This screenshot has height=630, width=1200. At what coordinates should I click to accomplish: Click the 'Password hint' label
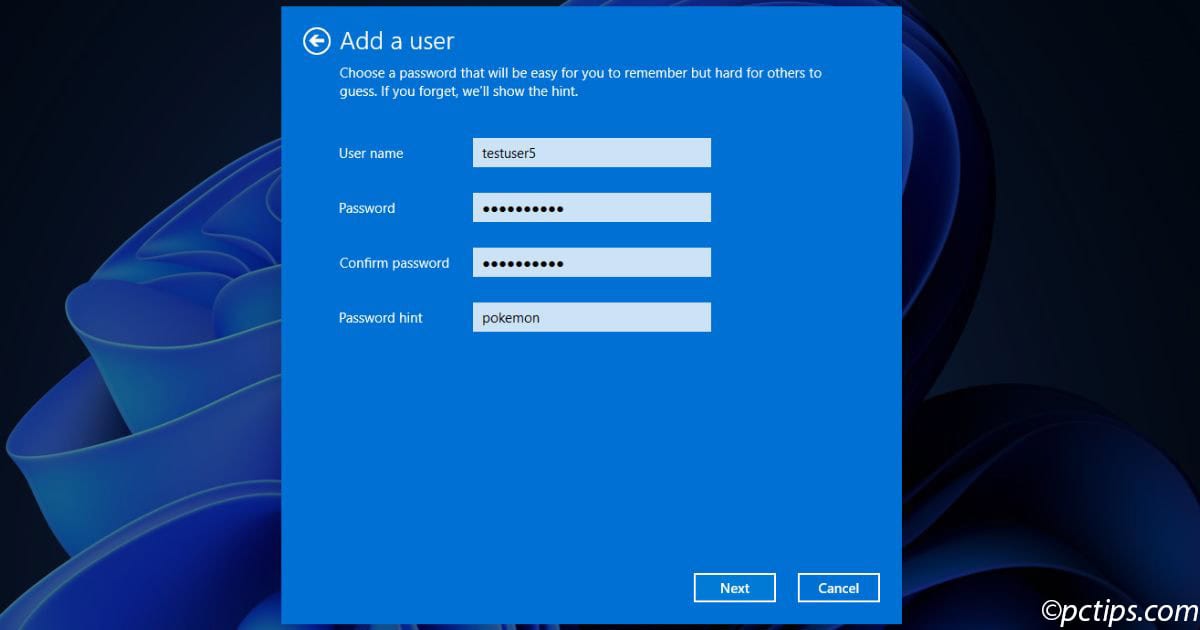(x=381, y=318)
